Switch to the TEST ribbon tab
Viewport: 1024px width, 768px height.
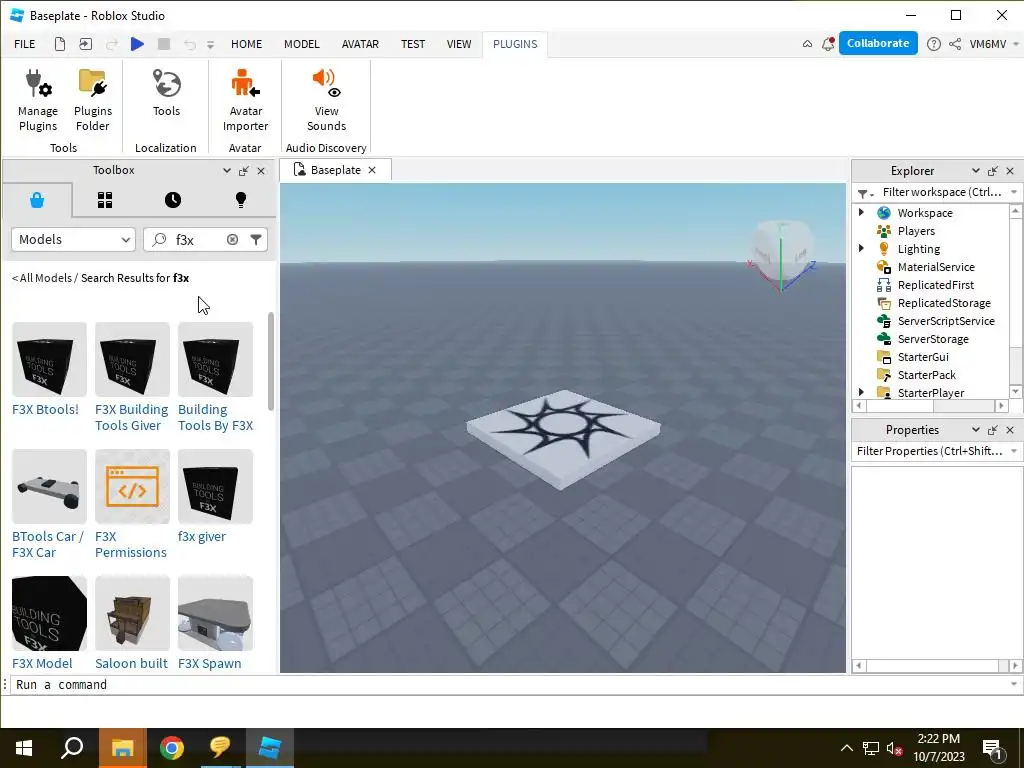[413, 44]
